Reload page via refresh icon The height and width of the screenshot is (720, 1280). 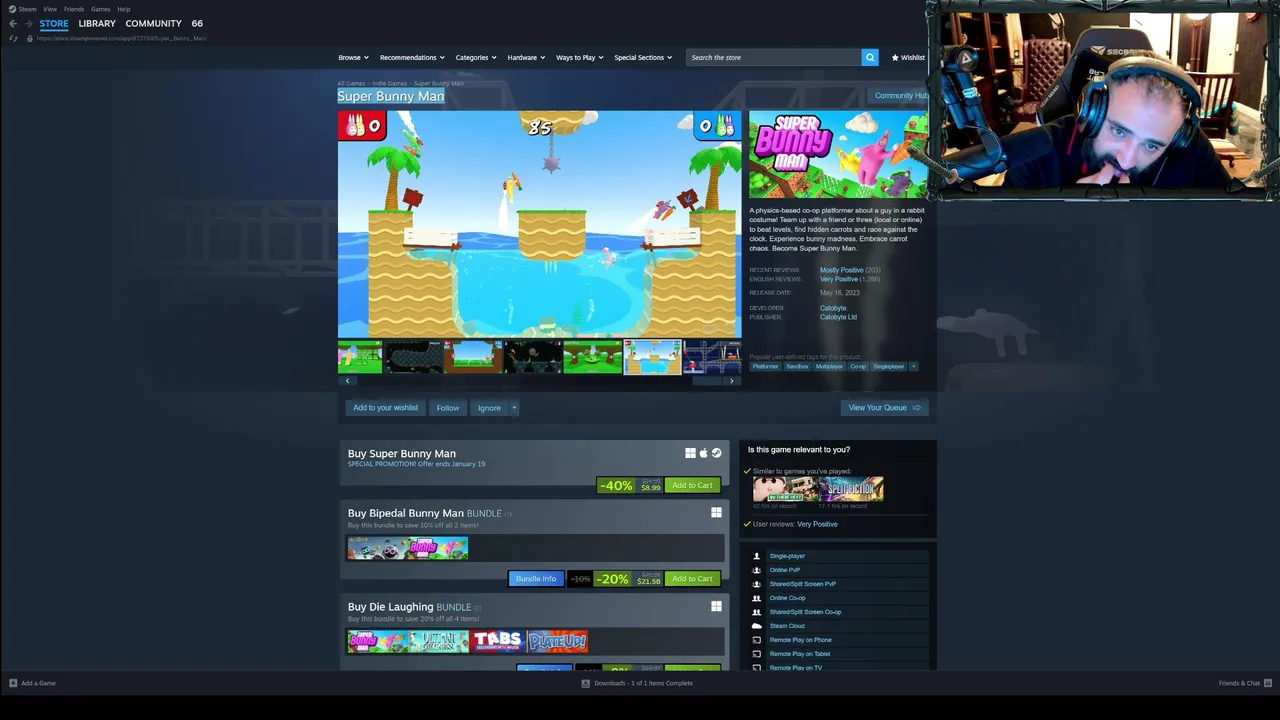pyautogui.click(x=13, y=38)
